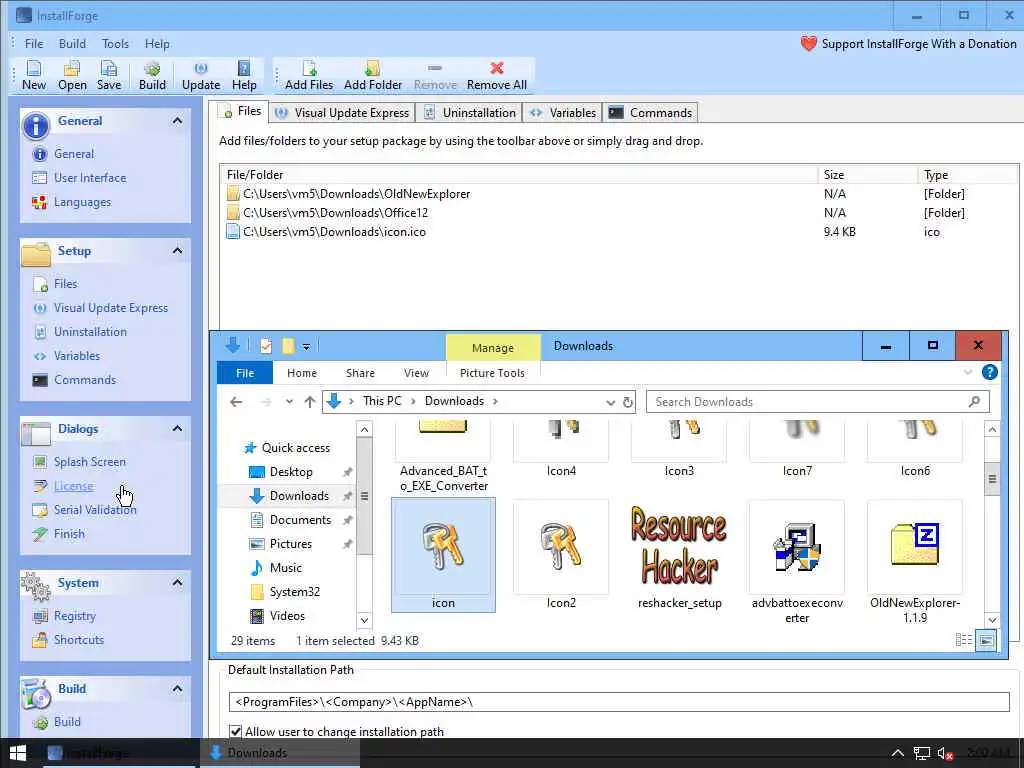This screenshot has height=768, width=1024.
Task: Click the New project toolbar icon
Action: [x=34, y=75]
